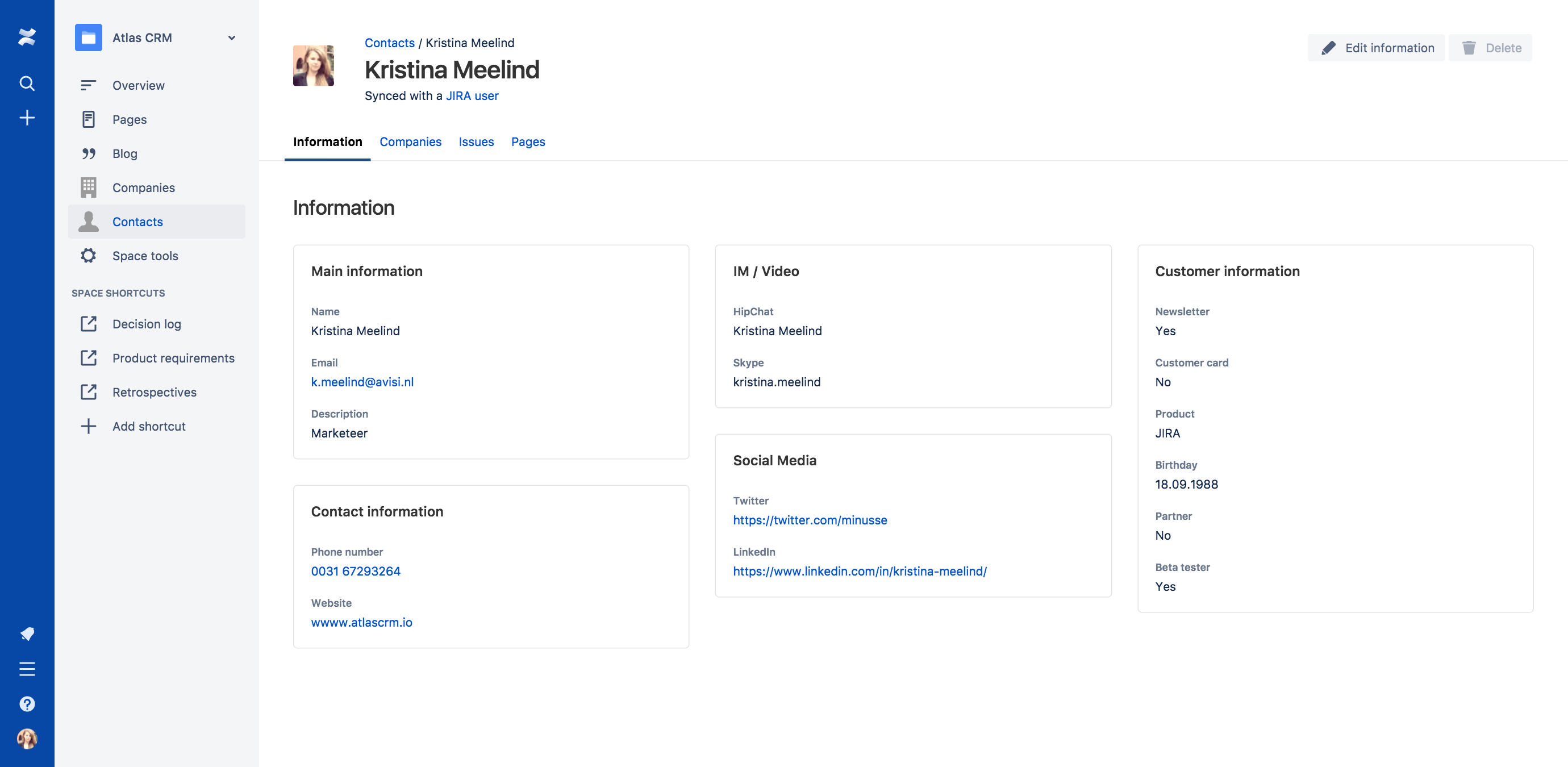This screenshot has height=767, width=1568.
Task: Open the hamburger menu icon
Action: click(27, 669)
